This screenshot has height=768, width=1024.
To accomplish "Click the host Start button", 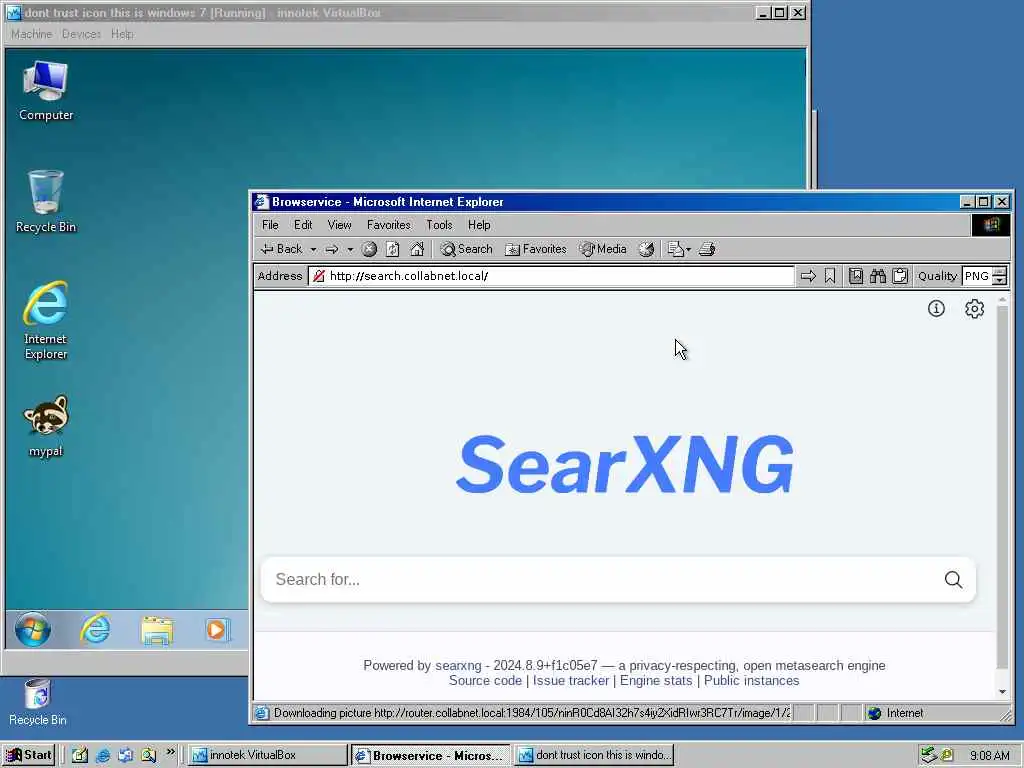I will 29,756.
